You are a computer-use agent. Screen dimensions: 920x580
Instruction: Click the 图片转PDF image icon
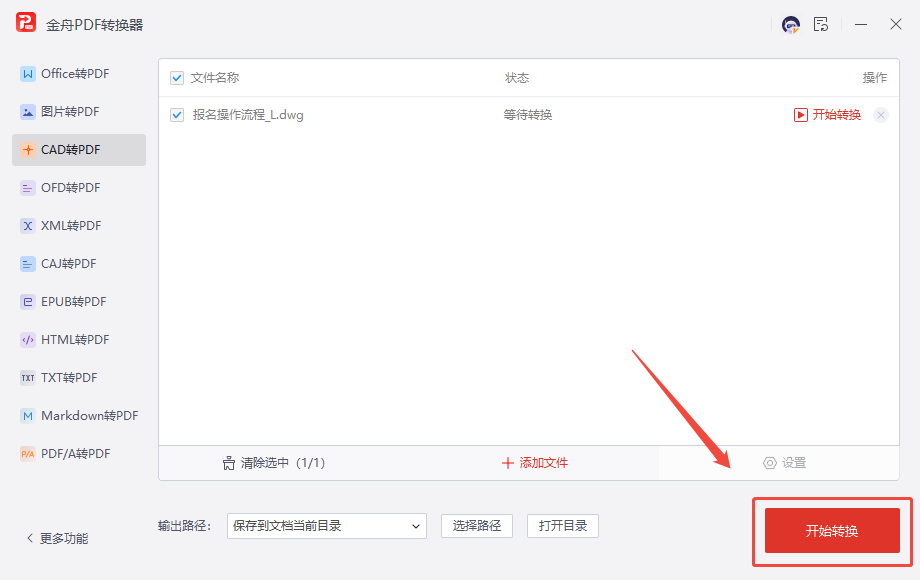pos(28,112)
